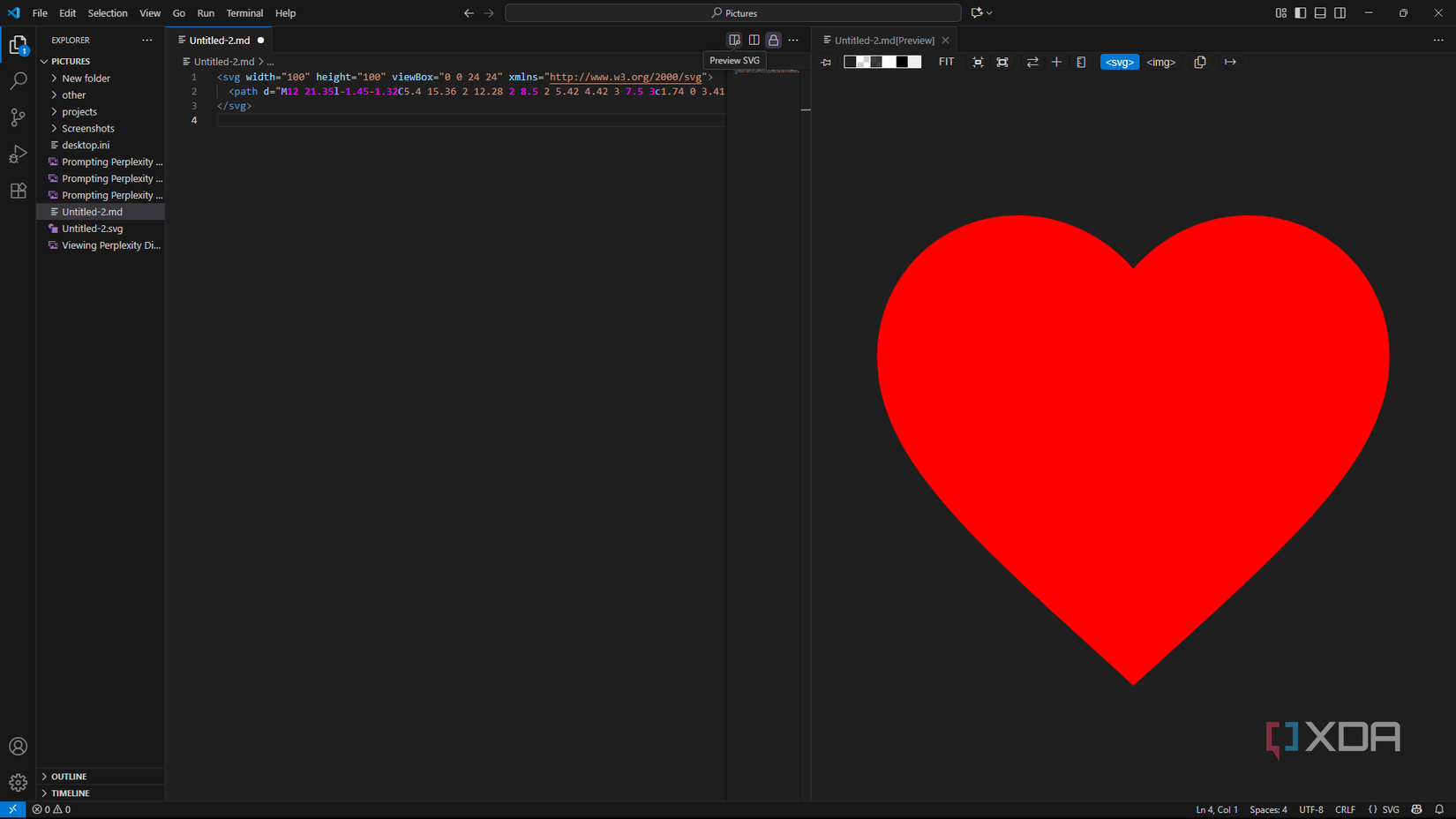The height and width of the screenshot is (819, 1456).
Task: Open the Explorer view in activity bar
Action: (x=18, y=45)
